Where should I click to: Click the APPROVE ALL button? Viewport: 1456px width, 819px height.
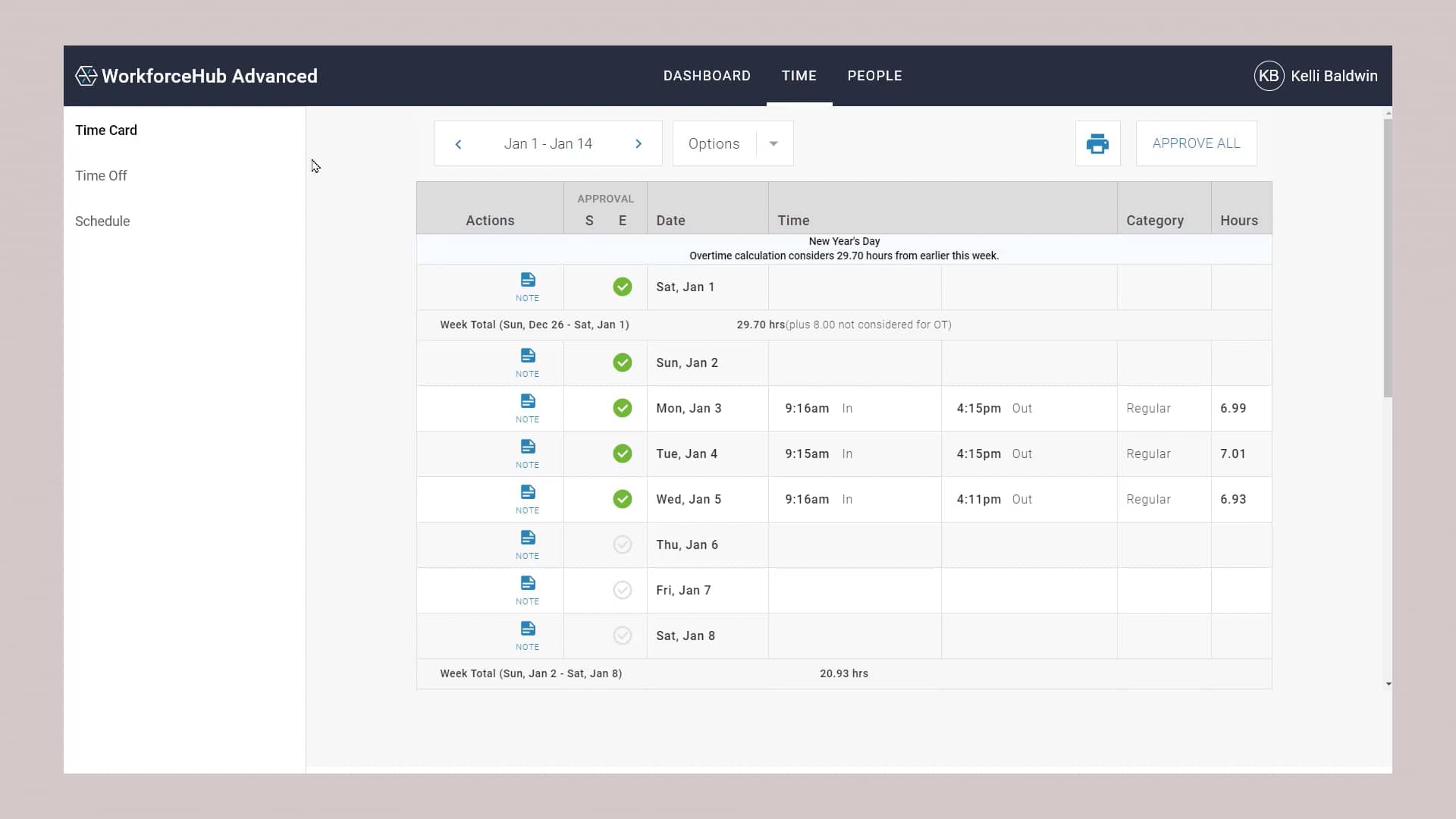[1196, 143]
